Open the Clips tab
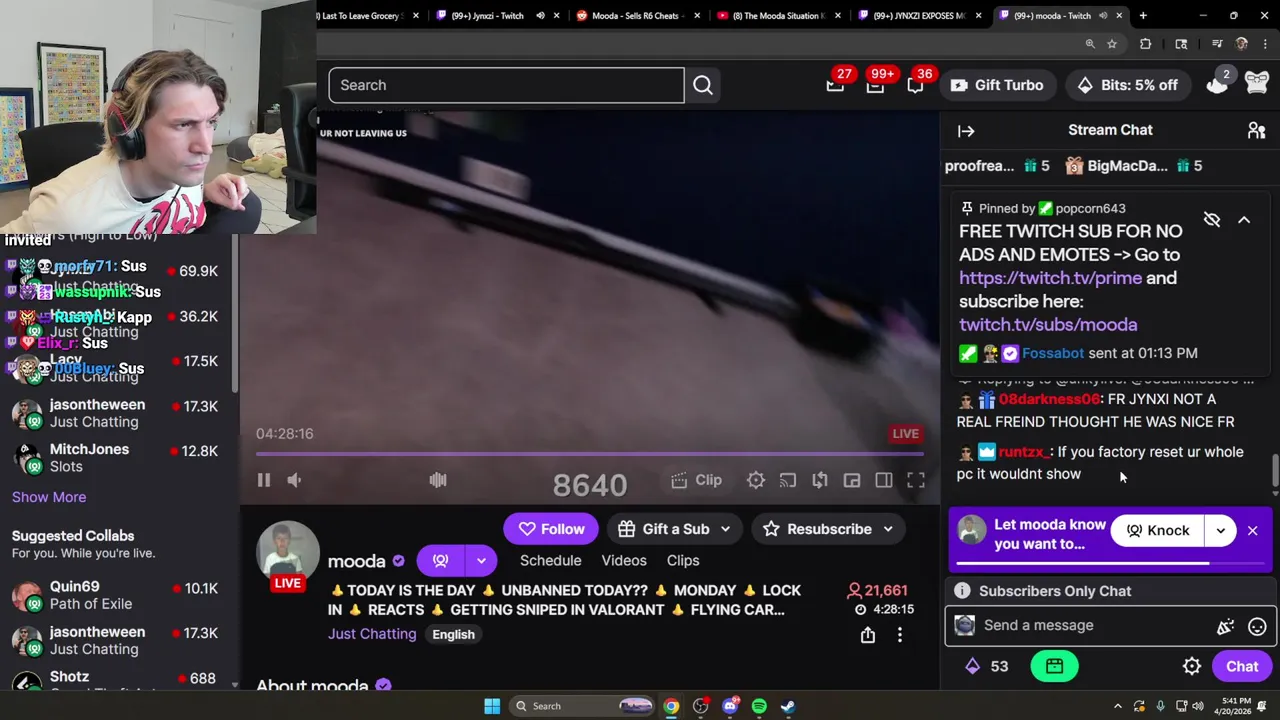The width and height of the screenshot is (1280, 720). [683, 561]
